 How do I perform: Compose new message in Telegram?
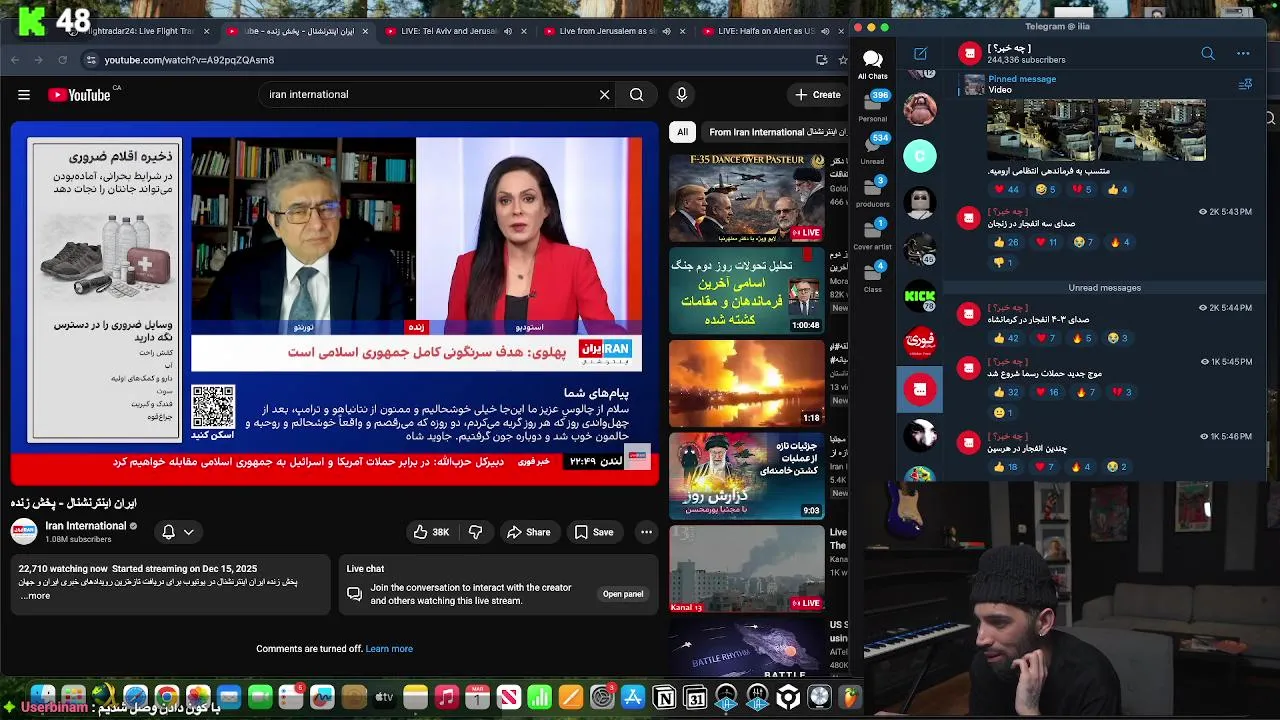(x=920, y=54)
